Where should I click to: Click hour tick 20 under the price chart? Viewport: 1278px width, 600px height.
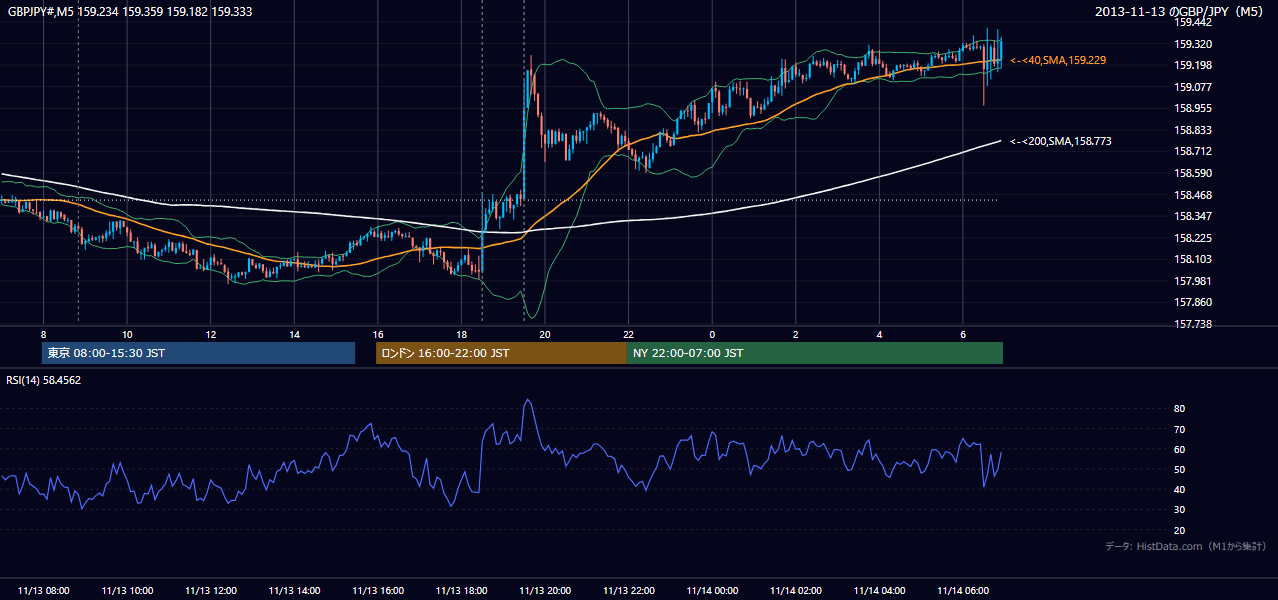click(545, 334)
